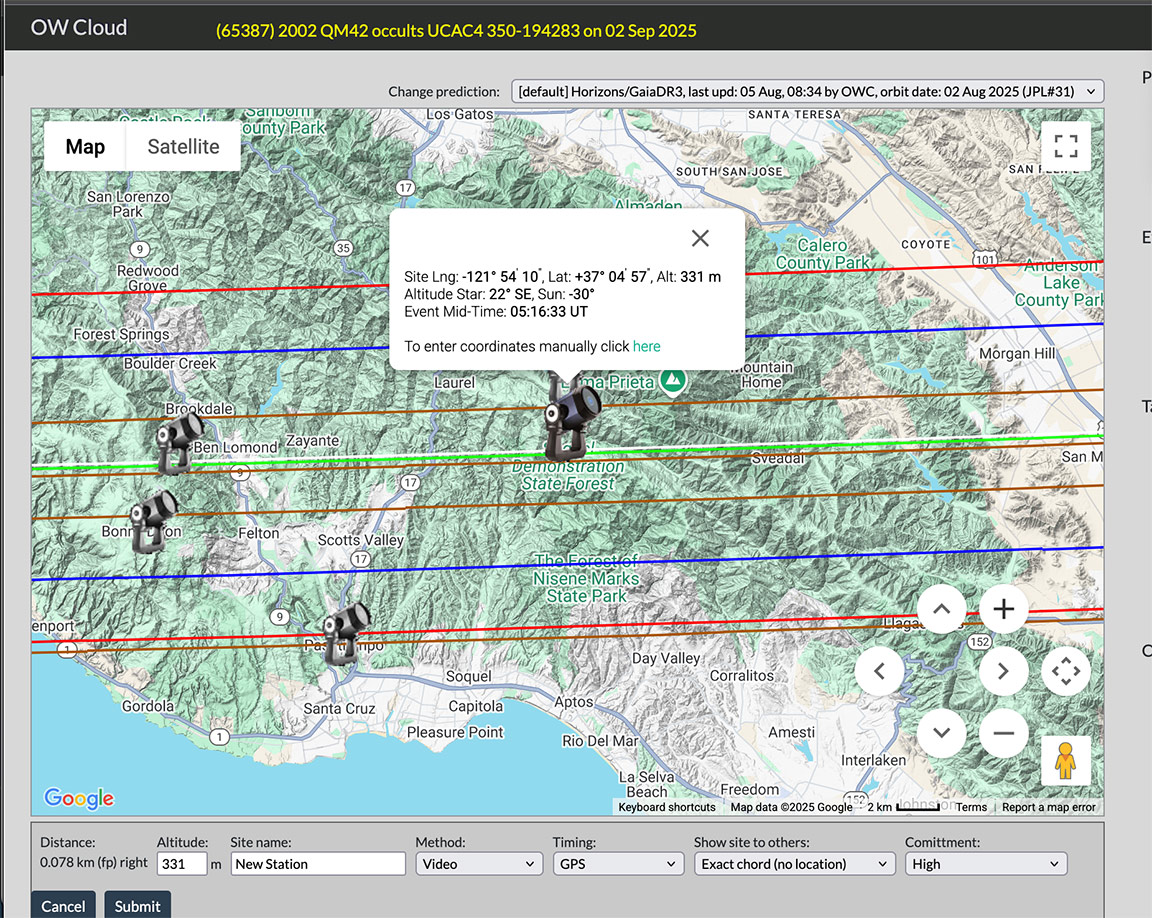Click the telescope marker near Bonny Doon
1152x918 pixels.
[153, 520]
